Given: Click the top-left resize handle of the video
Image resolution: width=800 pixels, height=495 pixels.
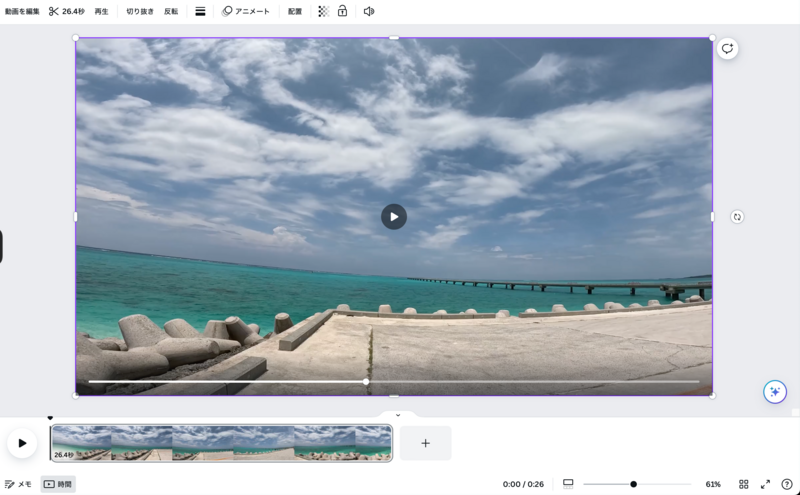Looking at the screenshot, I should [x=76, y=38].
